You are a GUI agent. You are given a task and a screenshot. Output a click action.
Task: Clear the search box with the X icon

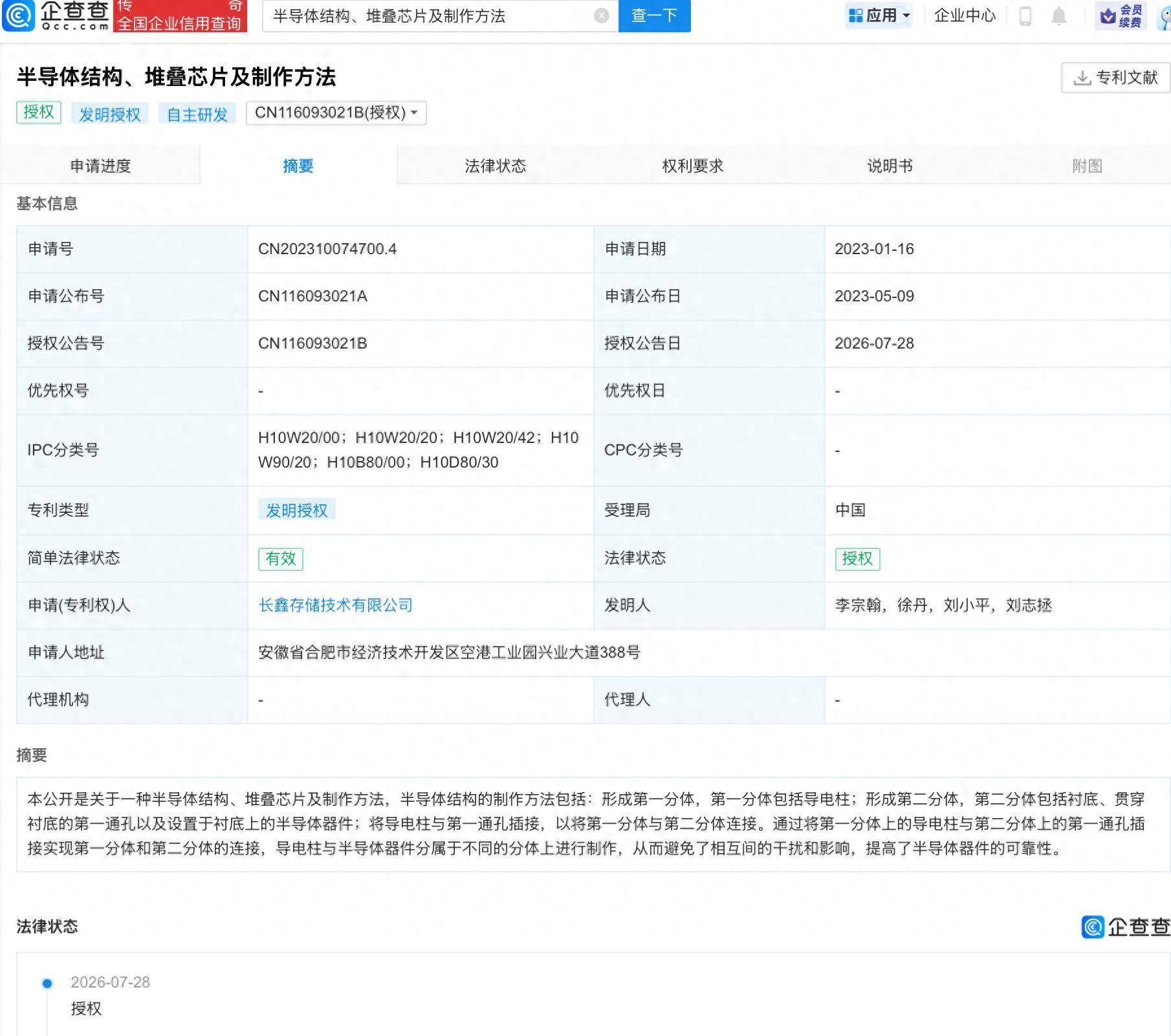click(x=601, y=16)
